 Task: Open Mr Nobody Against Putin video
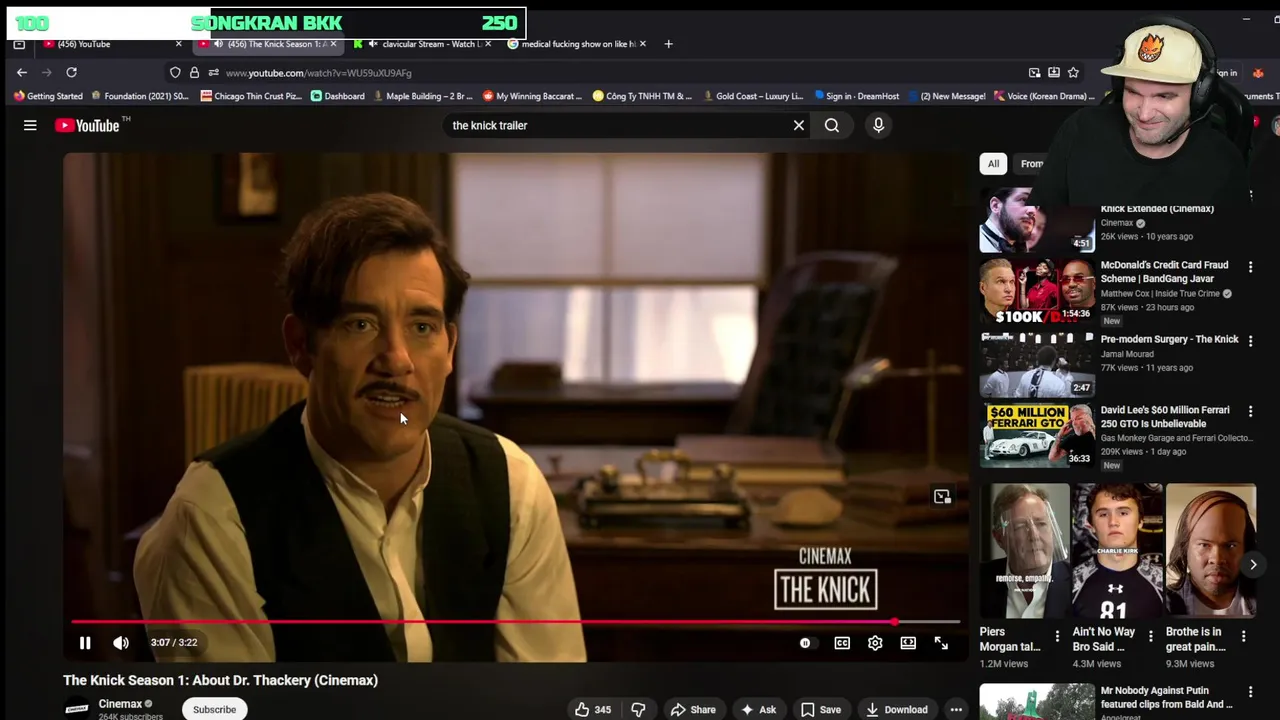pos(1037,701)
